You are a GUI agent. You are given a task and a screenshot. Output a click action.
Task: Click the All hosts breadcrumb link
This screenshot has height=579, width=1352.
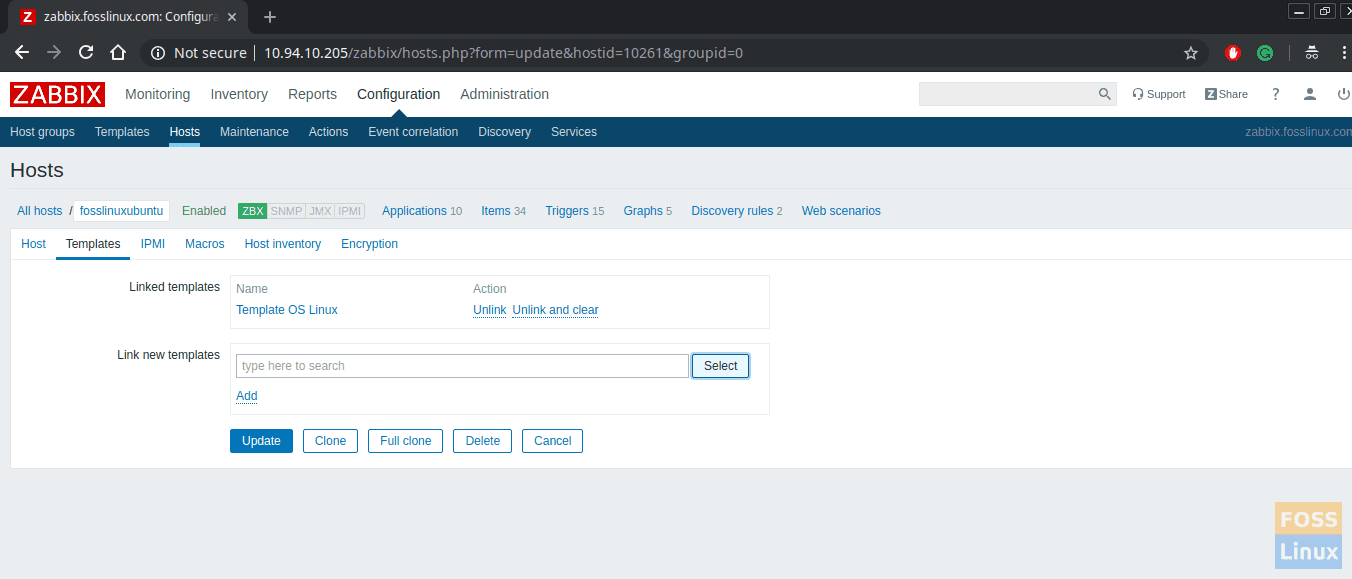point(39,211)
